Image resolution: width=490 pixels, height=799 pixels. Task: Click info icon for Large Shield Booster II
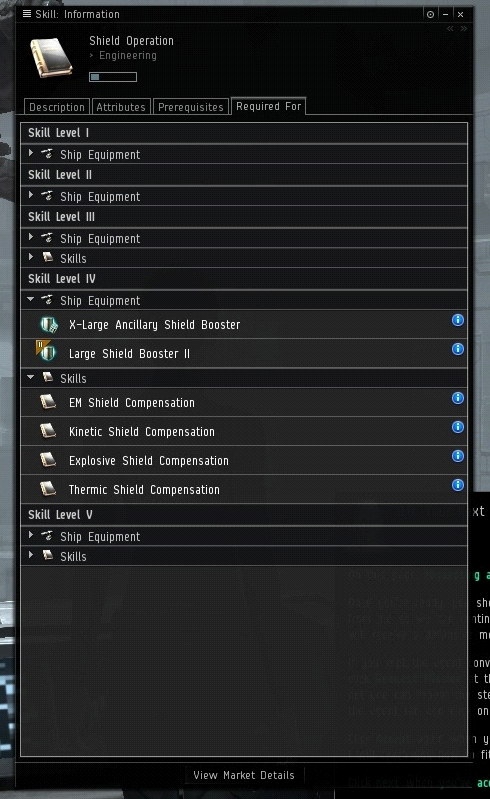(x=457, y=349)
